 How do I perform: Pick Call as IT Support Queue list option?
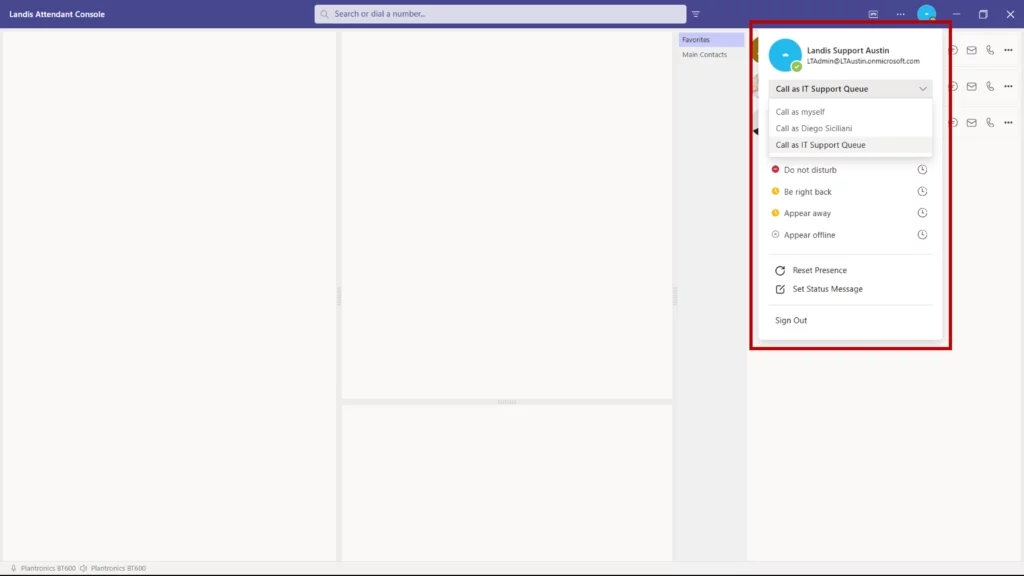click(x=821, y=145)
